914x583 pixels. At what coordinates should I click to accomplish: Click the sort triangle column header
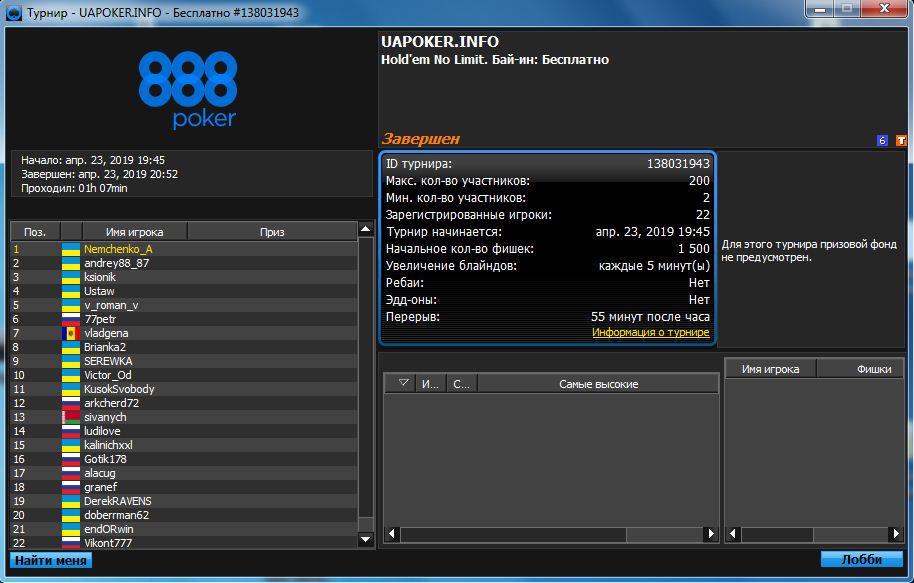(399, 384)
